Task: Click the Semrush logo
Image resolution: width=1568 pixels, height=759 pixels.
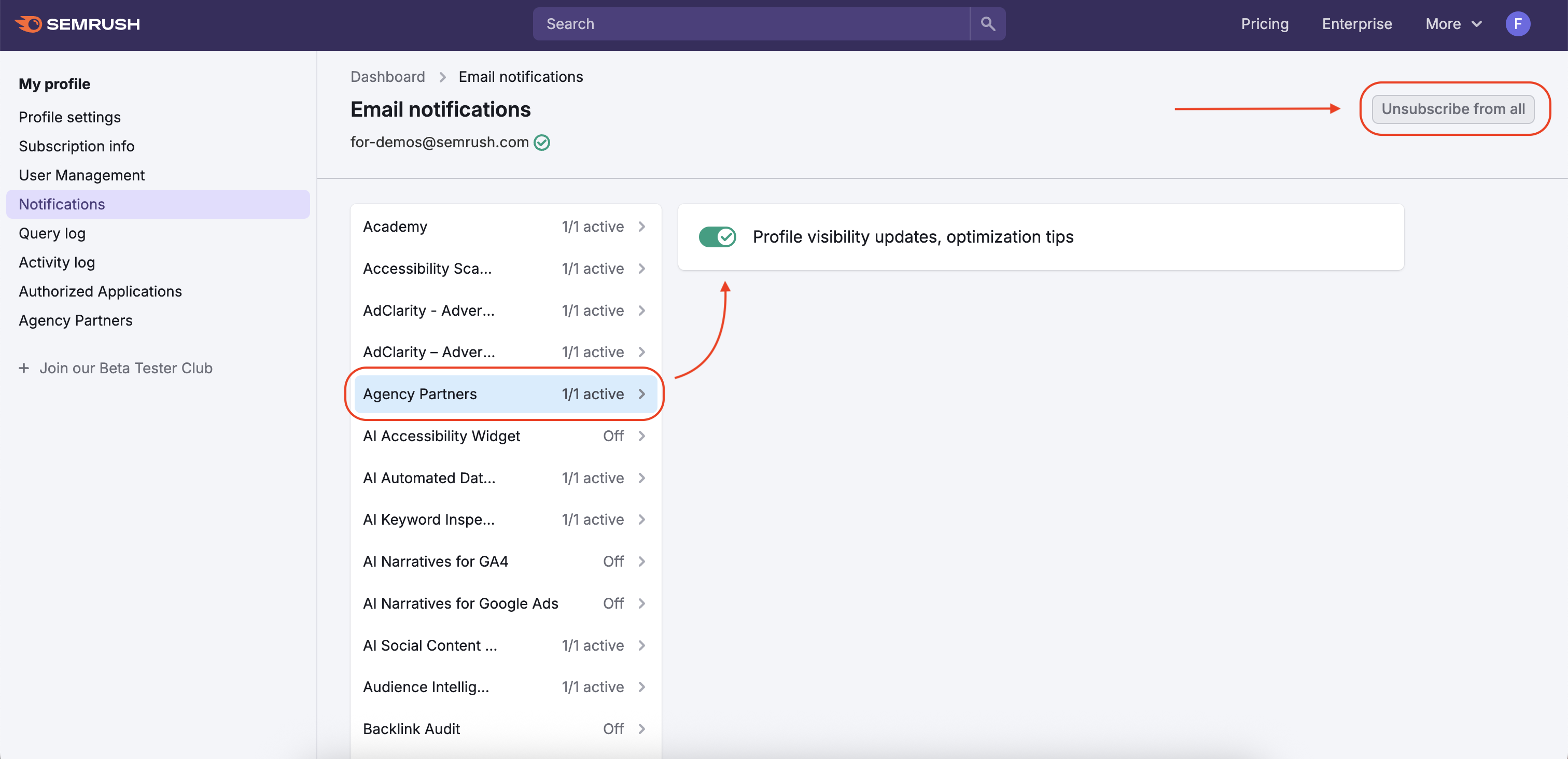Action: pos(77,24)
